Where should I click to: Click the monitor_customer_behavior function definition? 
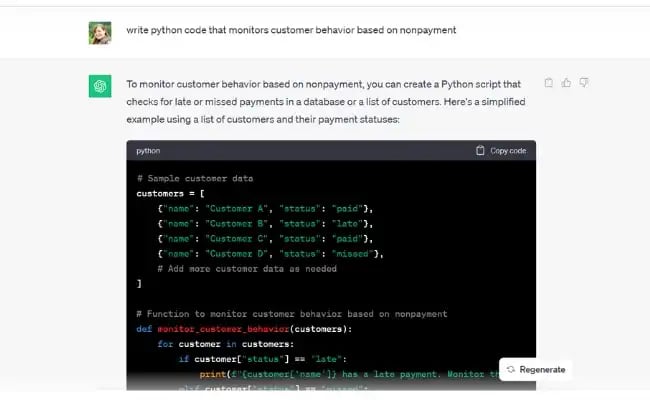244,329
